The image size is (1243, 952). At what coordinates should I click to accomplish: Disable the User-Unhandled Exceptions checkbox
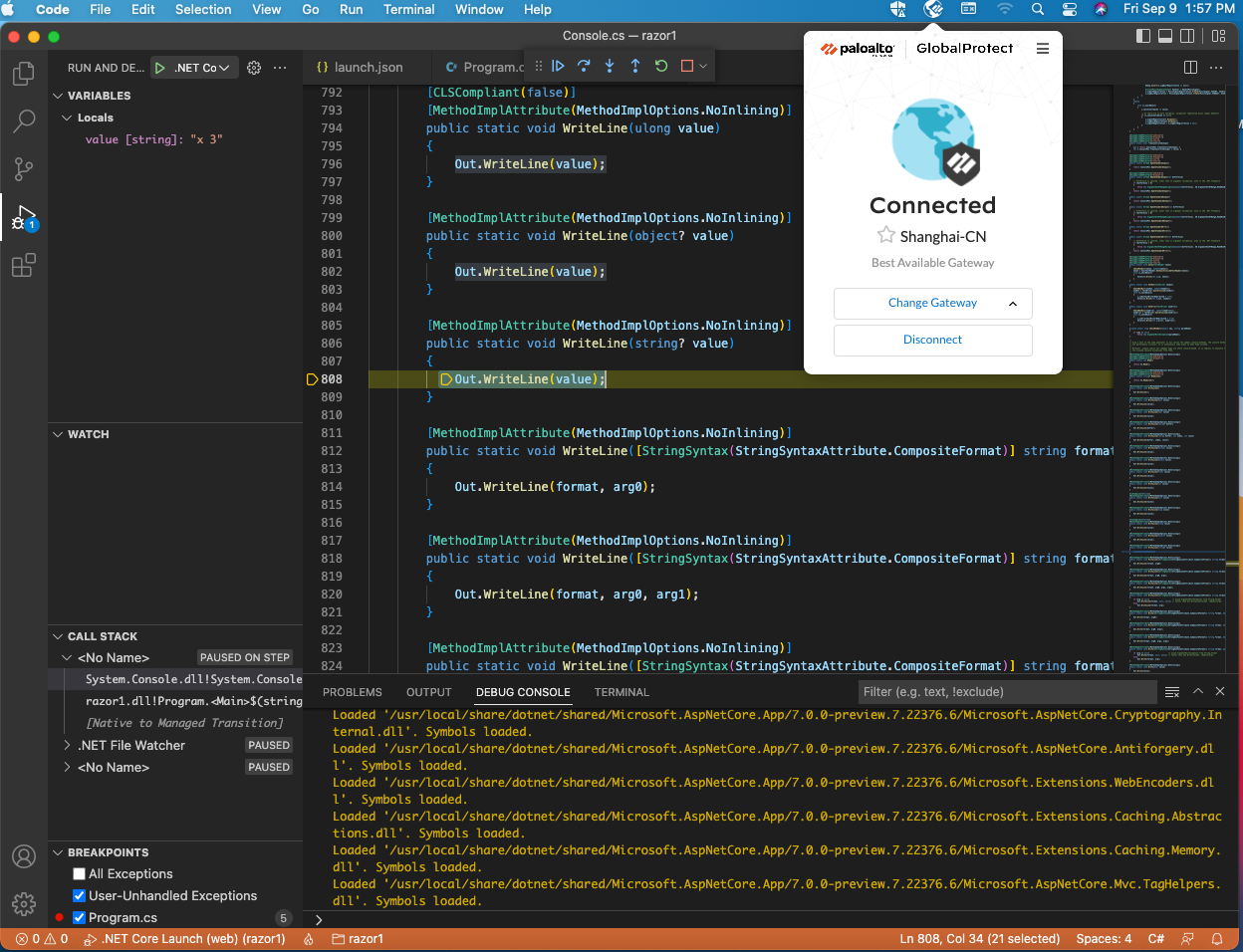click(x=79, y=895)
